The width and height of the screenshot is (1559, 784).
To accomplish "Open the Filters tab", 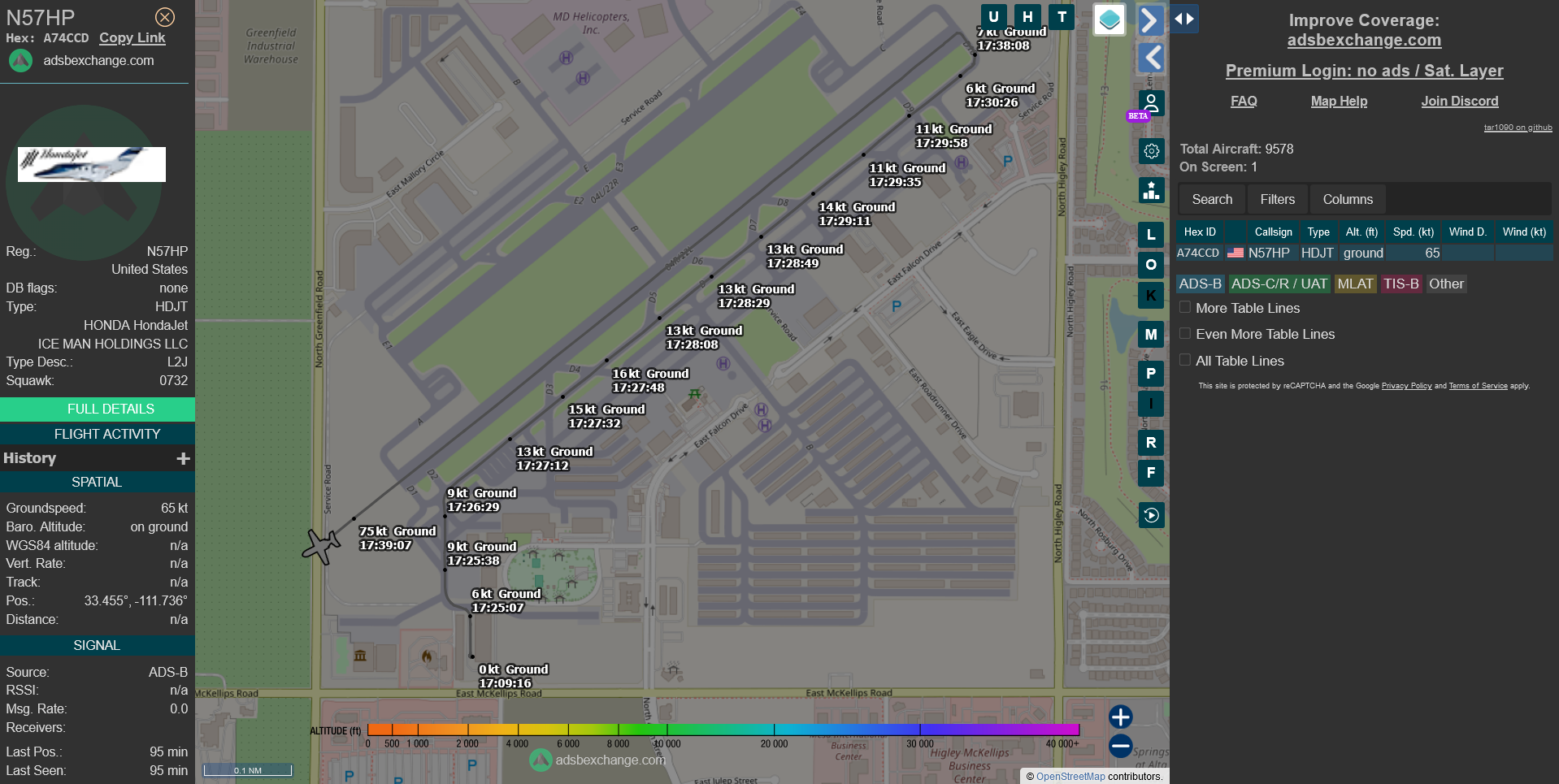I will tap(1278, 199).
